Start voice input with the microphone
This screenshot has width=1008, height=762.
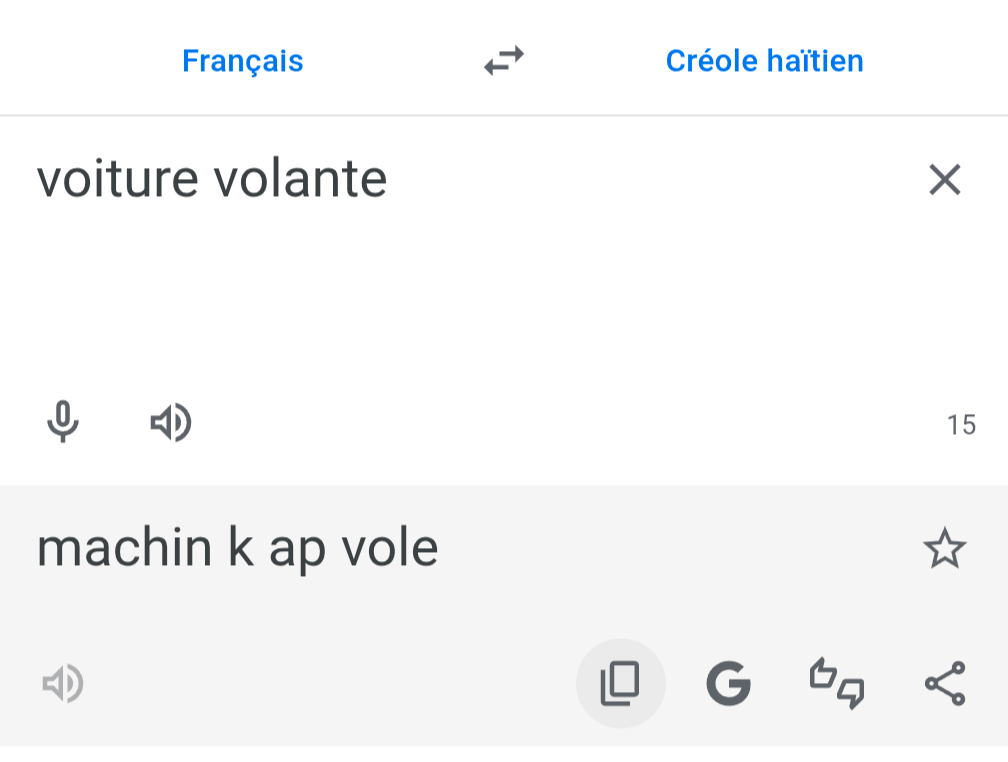point(63,423)
